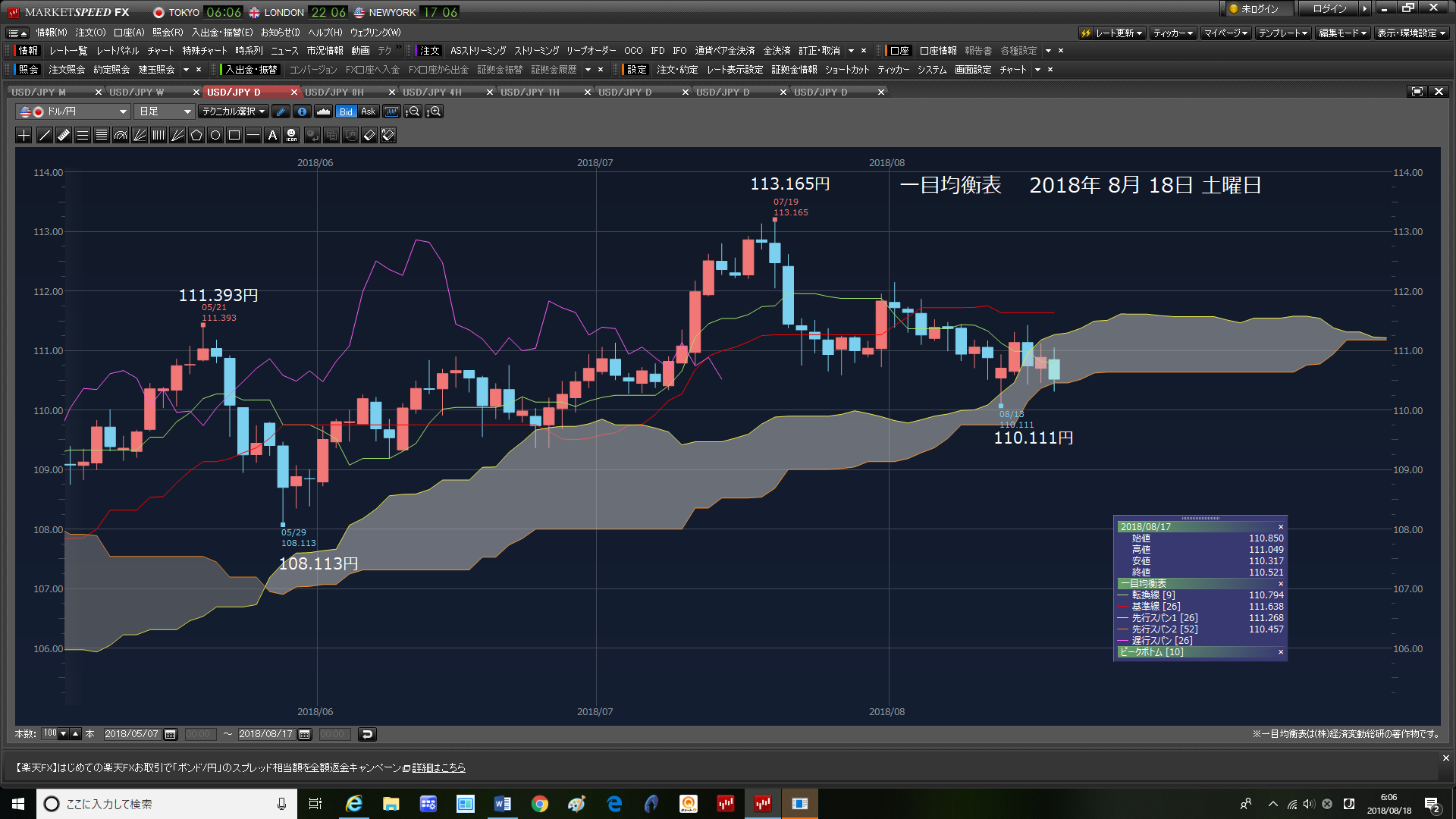The image size is (1456, 819).
Task: Expand the テンプレート dropdown
Action: 1283,33
